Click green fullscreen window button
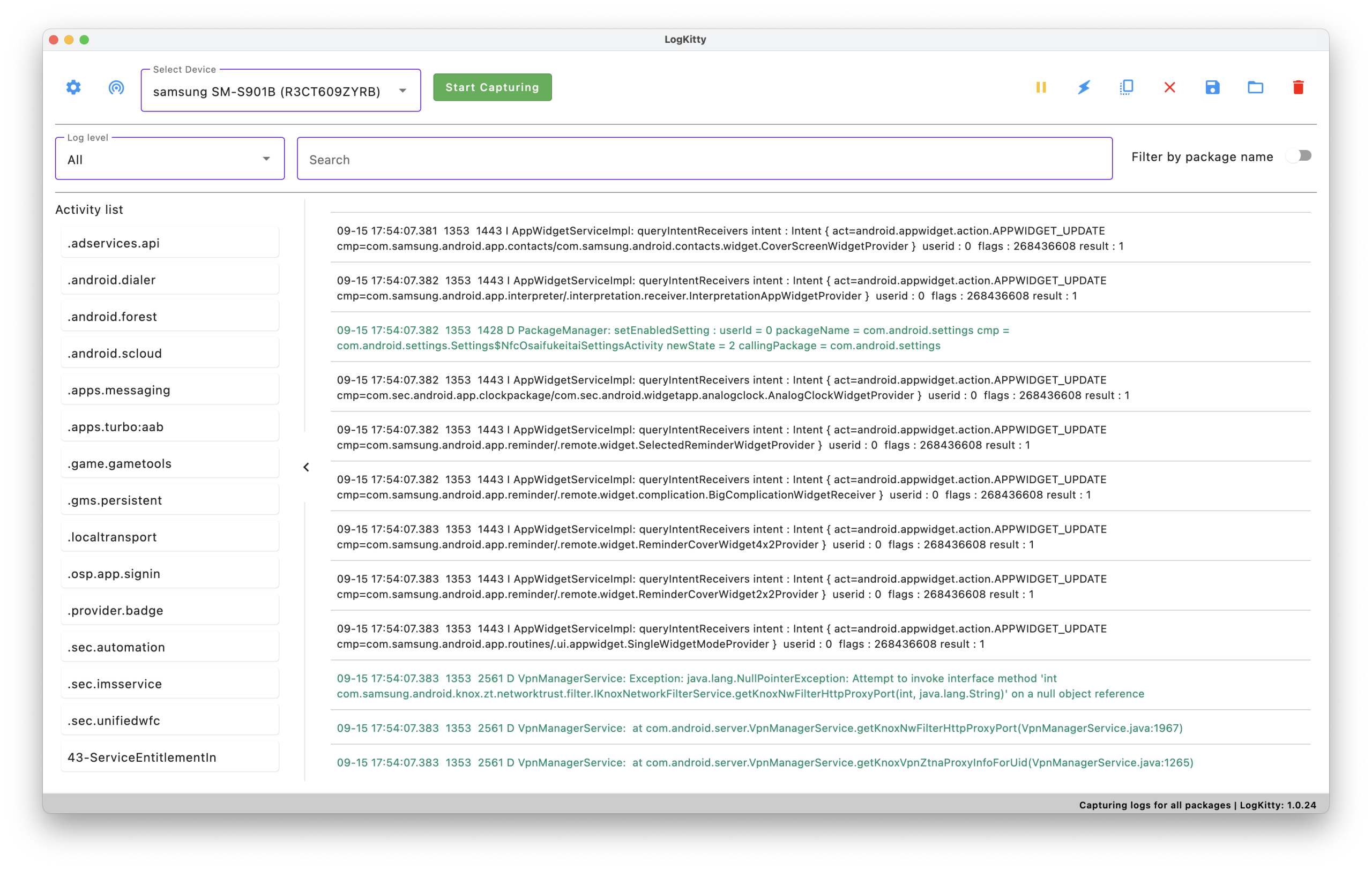Screen dimensions: 1372x870 click(84, 39)
